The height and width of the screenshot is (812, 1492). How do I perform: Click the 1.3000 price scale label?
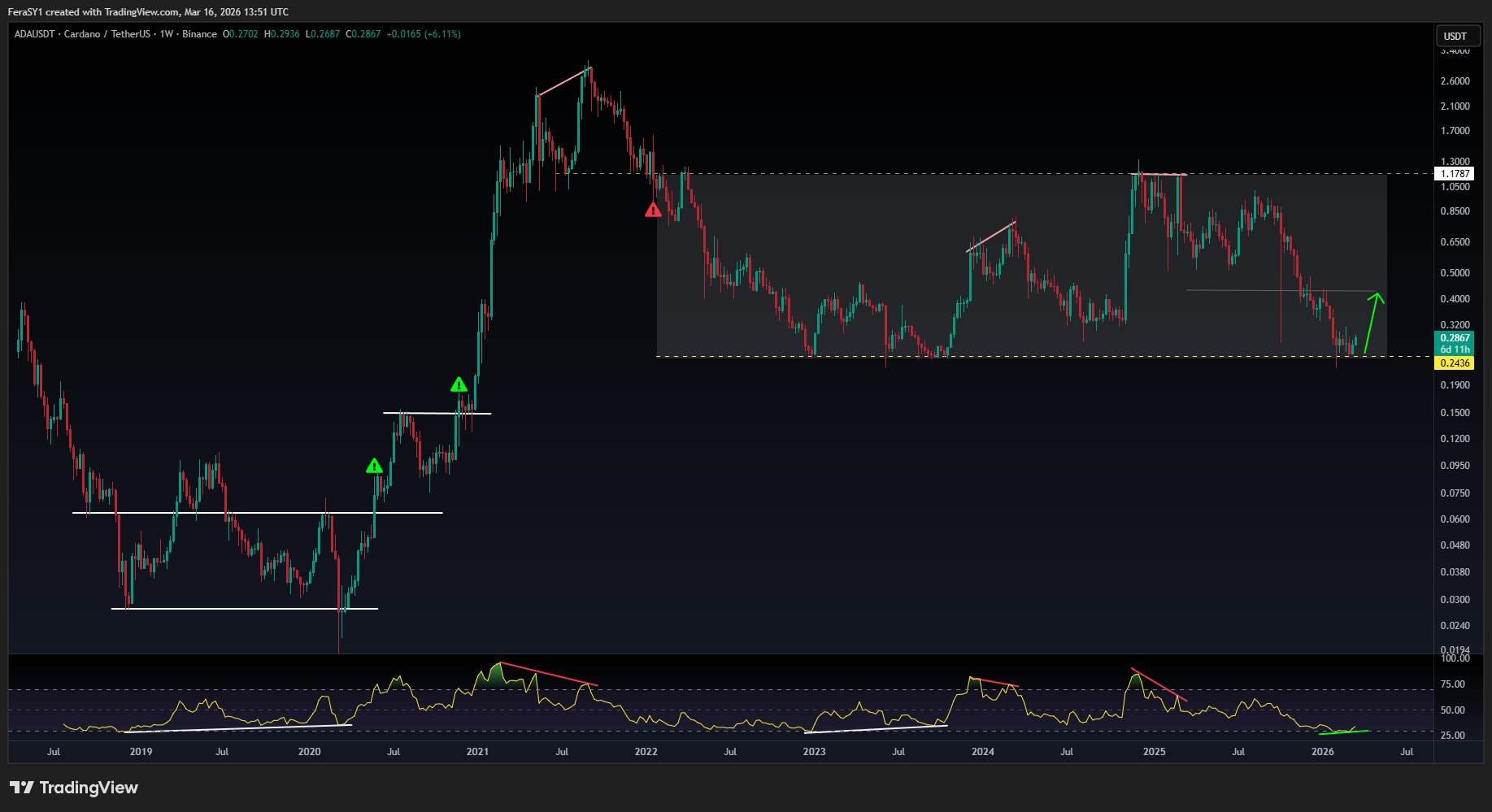(x=1455, y=162)
